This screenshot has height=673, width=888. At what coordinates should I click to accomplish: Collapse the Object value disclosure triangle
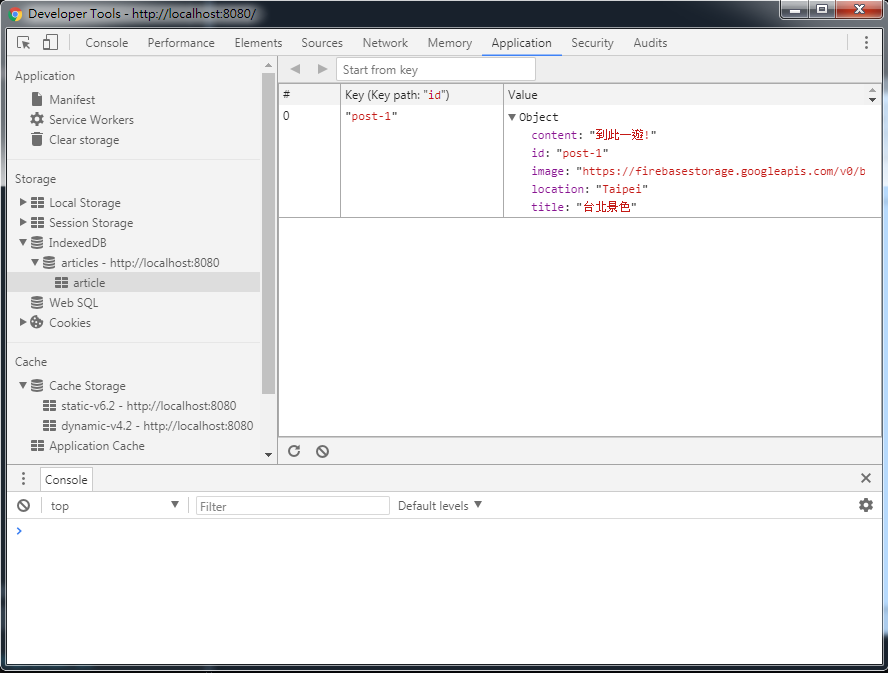coord(512,117)
